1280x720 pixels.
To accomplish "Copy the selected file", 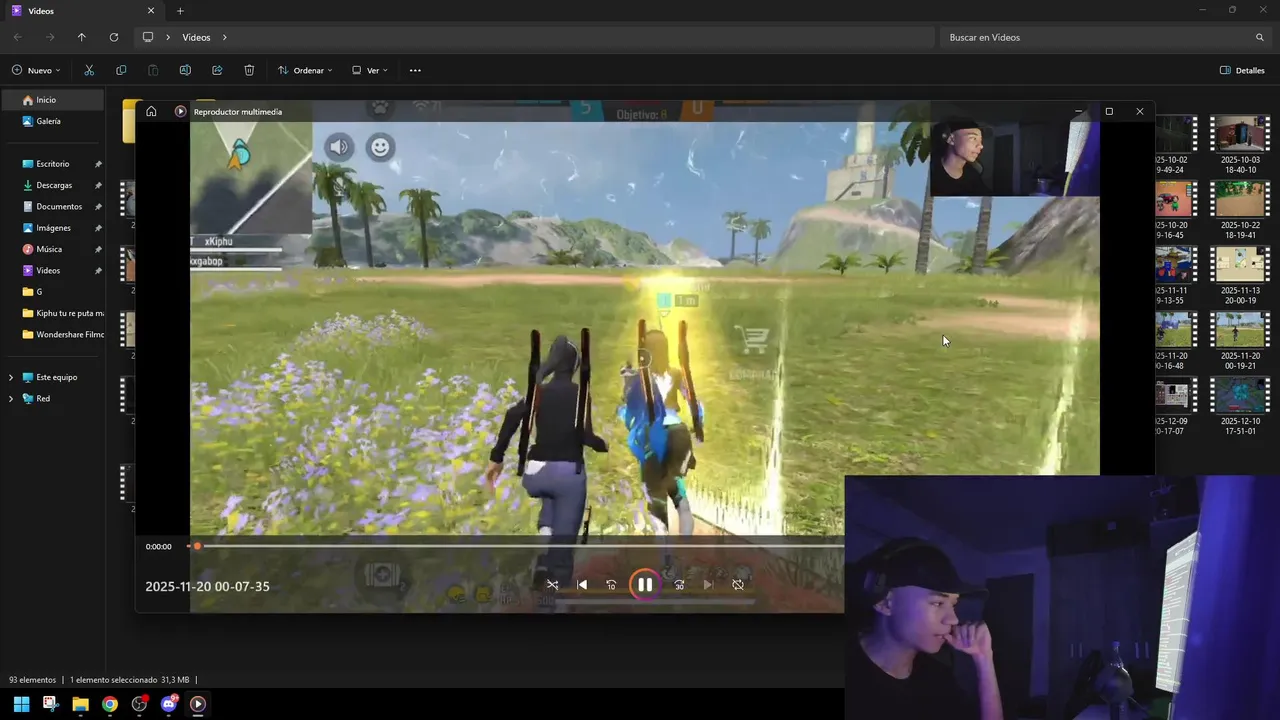I will click(121, 70).
